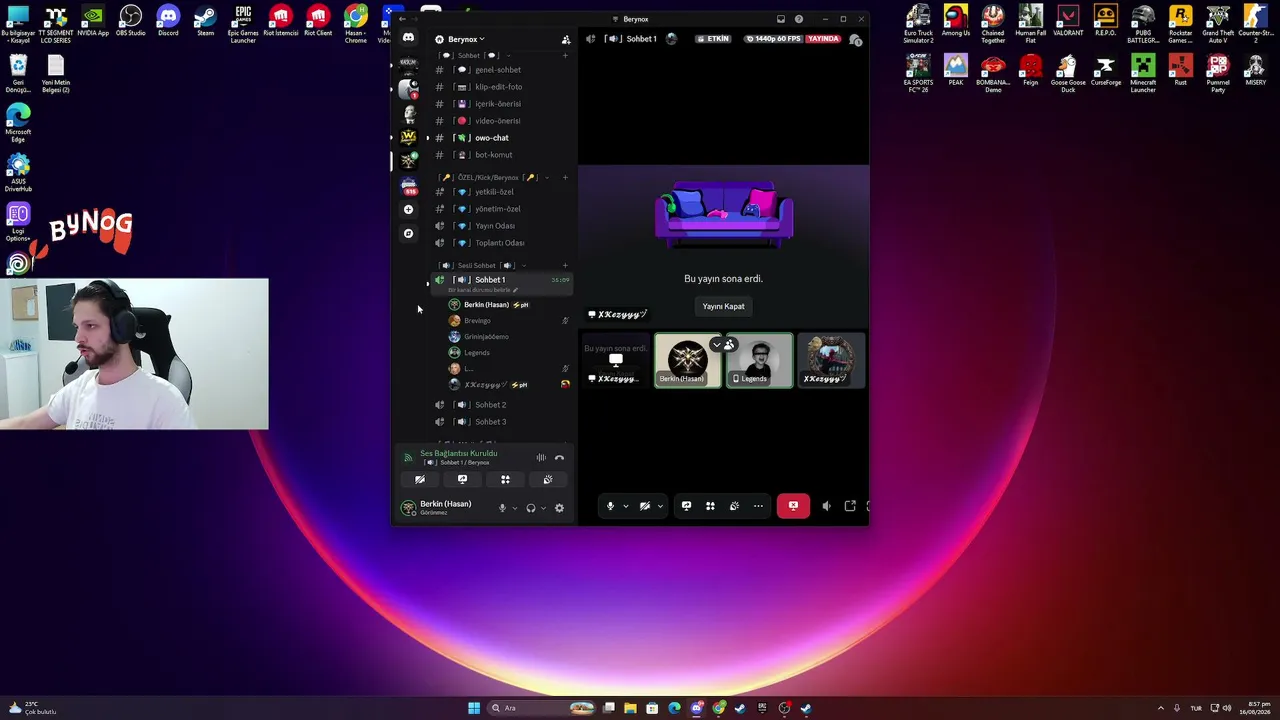
Task: Open microphone options arrow in call bar
Action: (625, 506)
